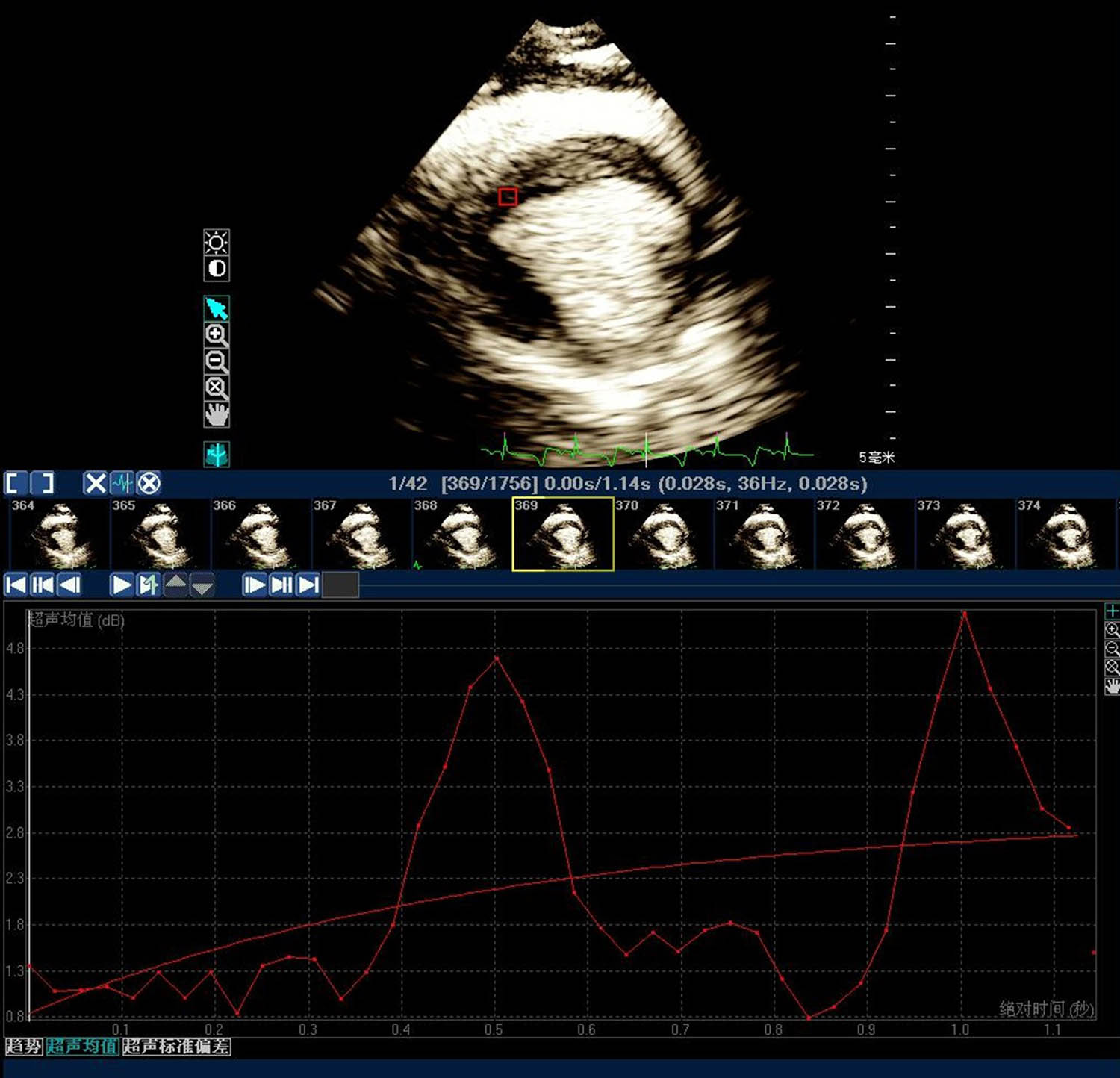This screenshot has height=1078, width=1120.
Task: Select frame thumbnail 368
Action: [x=462, y=534]
